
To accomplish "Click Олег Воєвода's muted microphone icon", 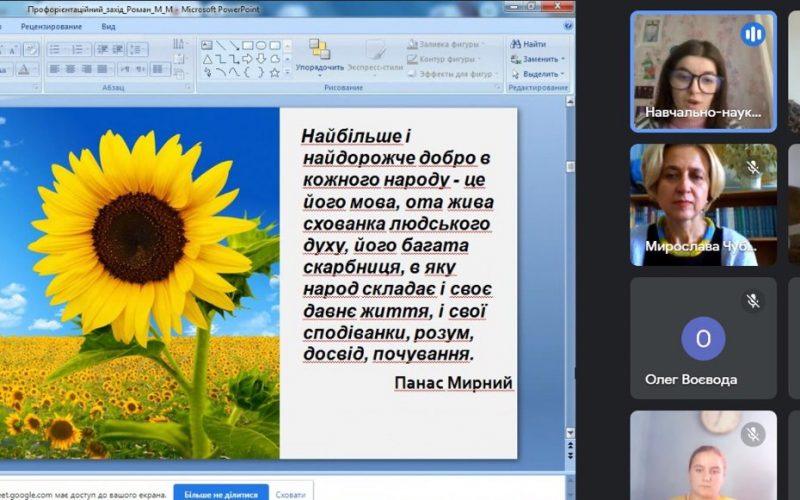I will [x=752, y=300].
